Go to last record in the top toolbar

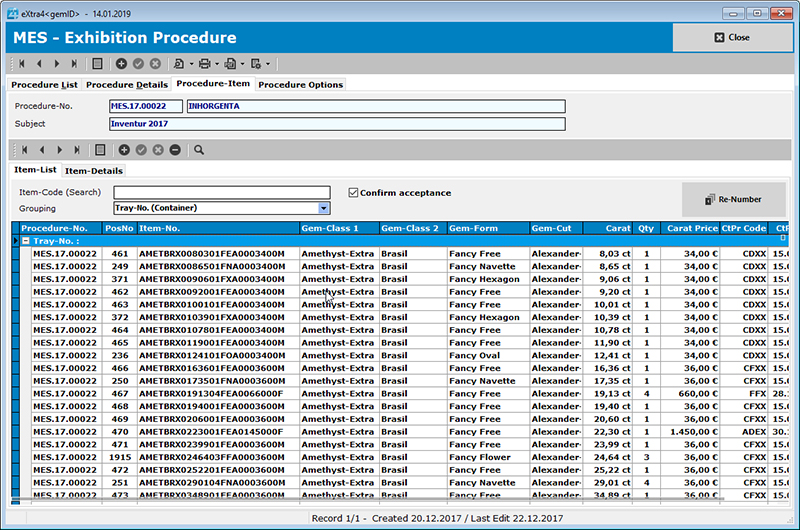pyautogui.click(x=75, y=64)
